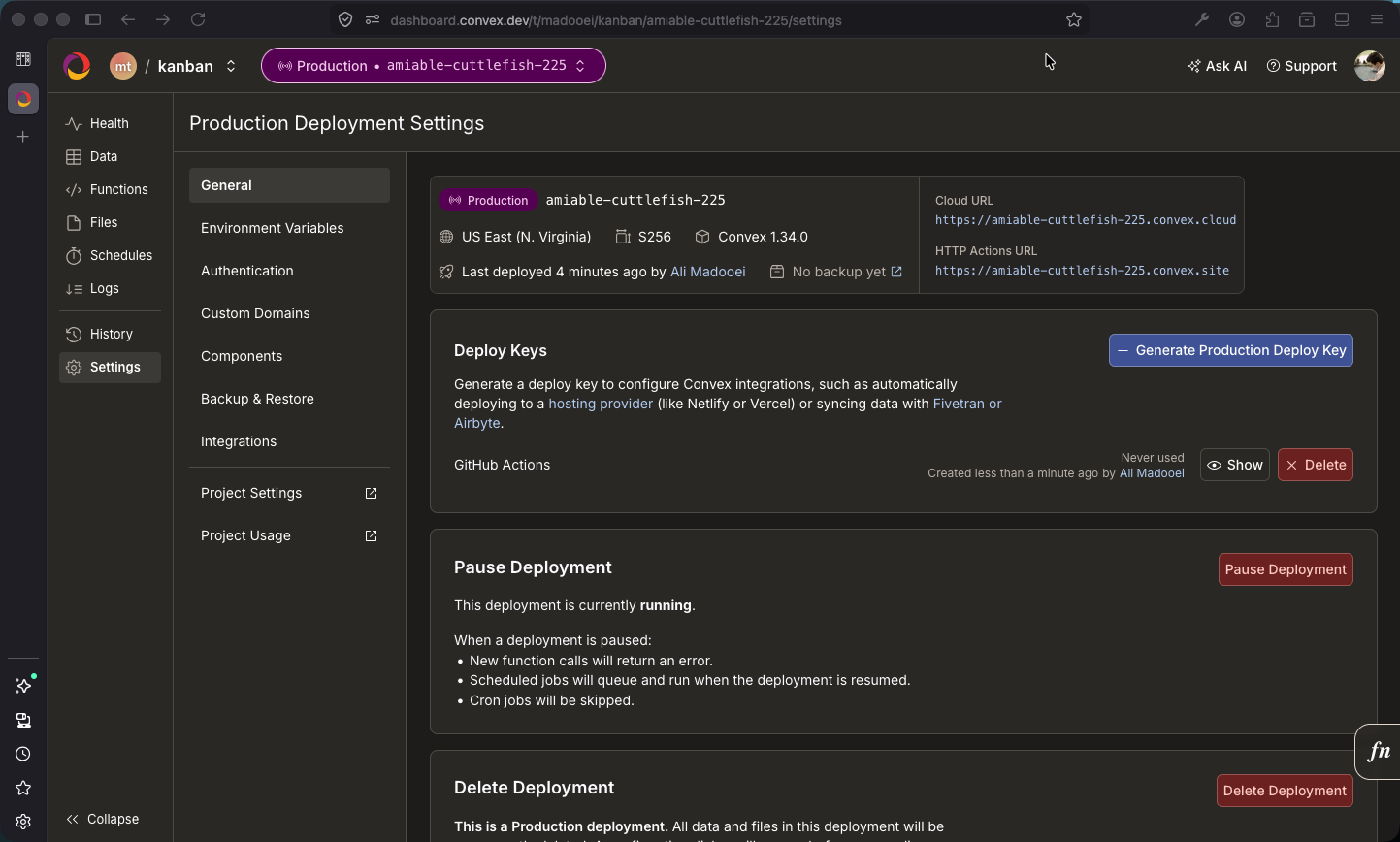Open Integrations settings
Viewport: 1400px width, 842px height.
pos(289,441)
